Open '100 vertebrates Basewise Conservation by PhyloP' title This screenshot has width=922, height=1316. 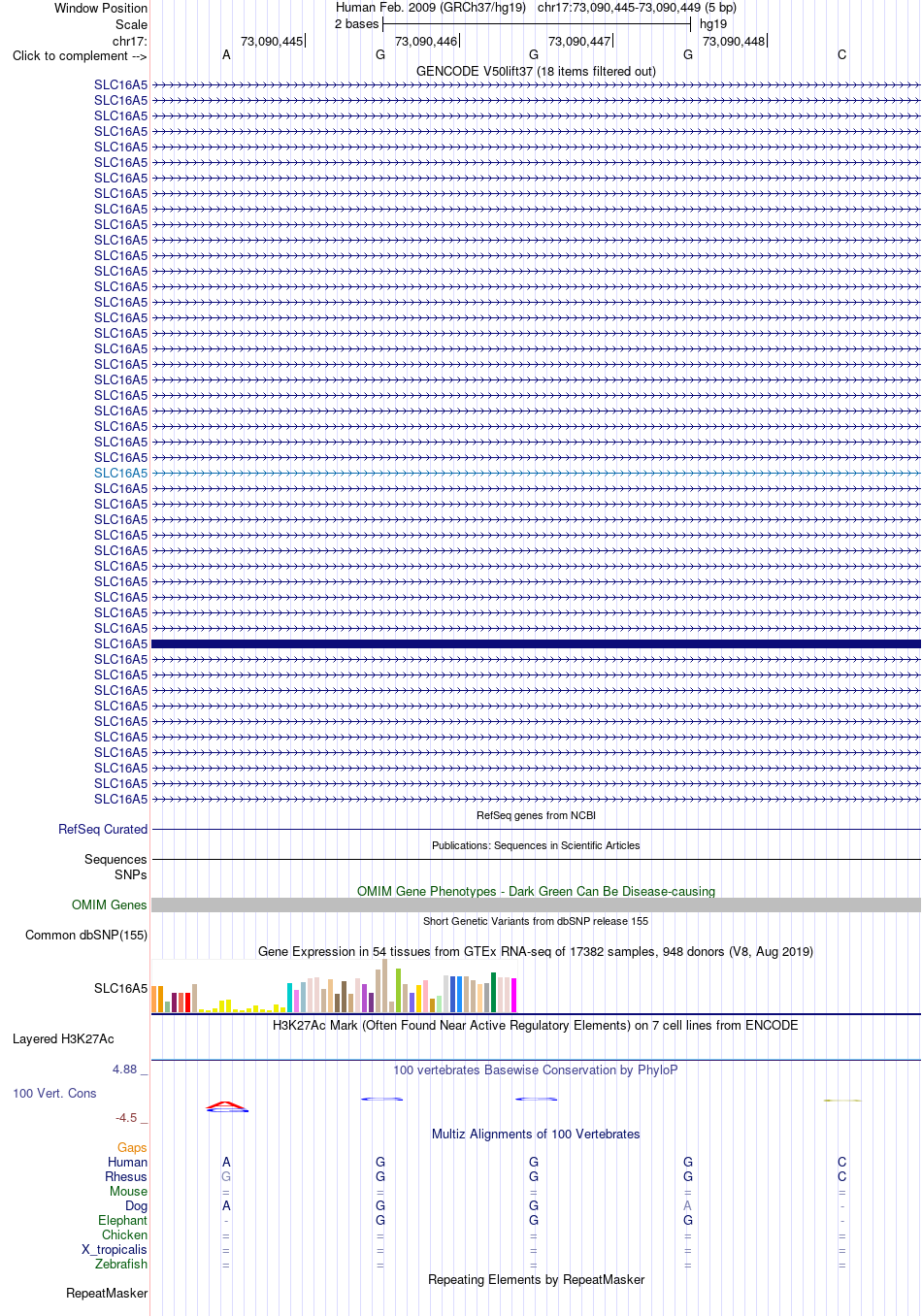point(536,1069)
